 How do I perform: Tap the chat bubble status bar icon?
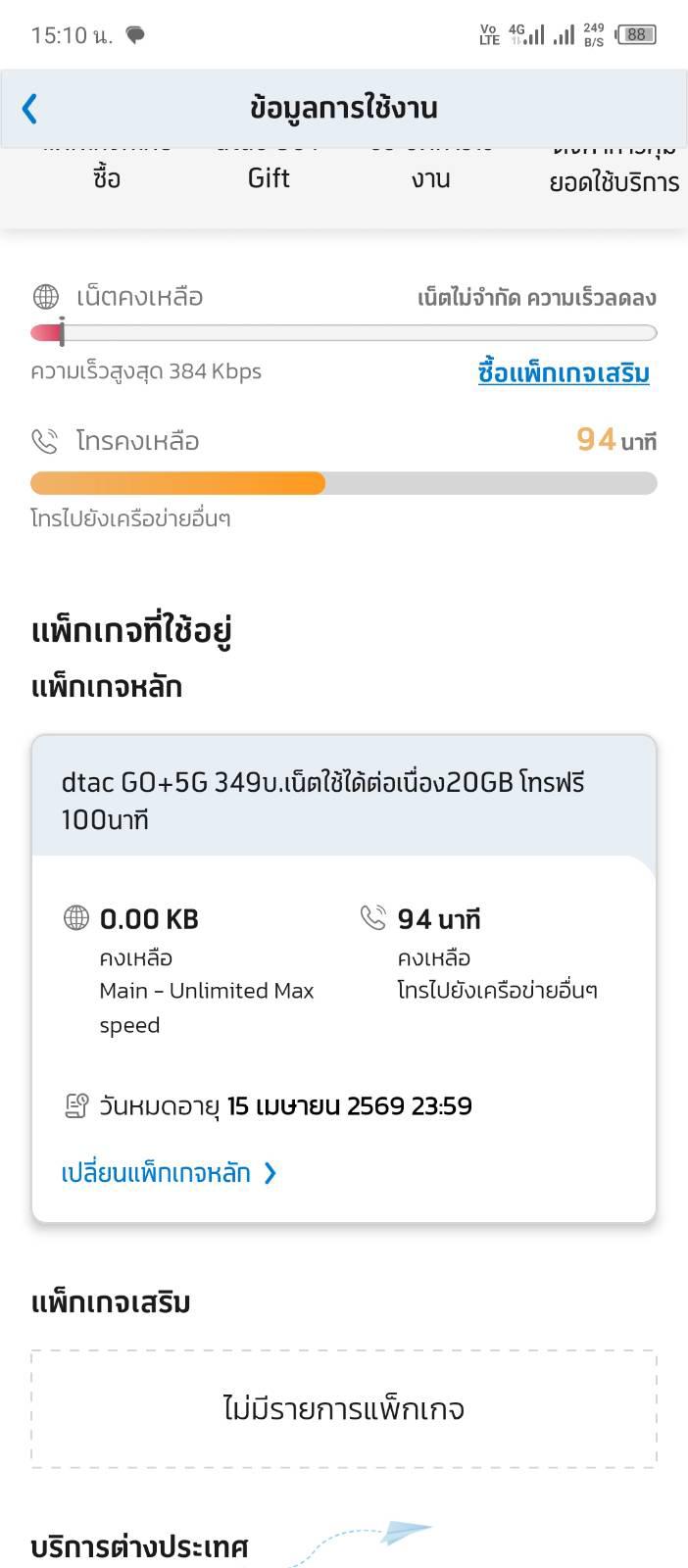[x=136, y=35]
